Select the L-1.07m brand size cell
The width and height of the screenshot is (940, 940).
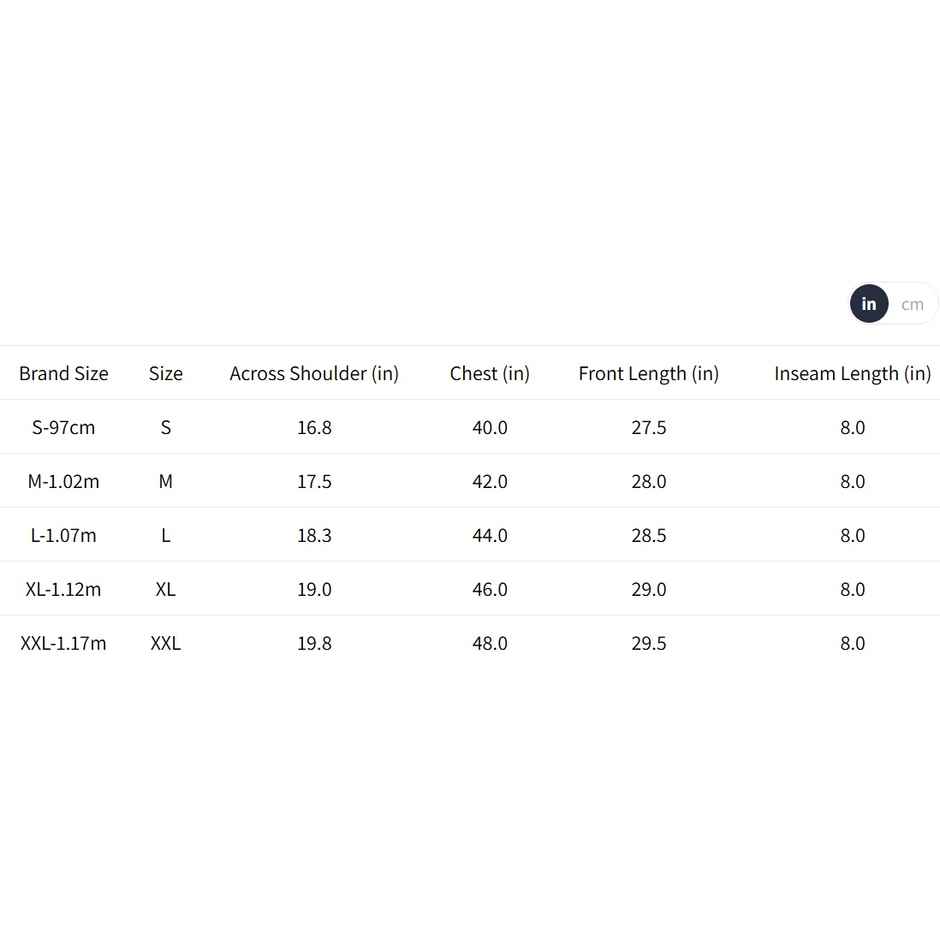(x=64, y=536)
